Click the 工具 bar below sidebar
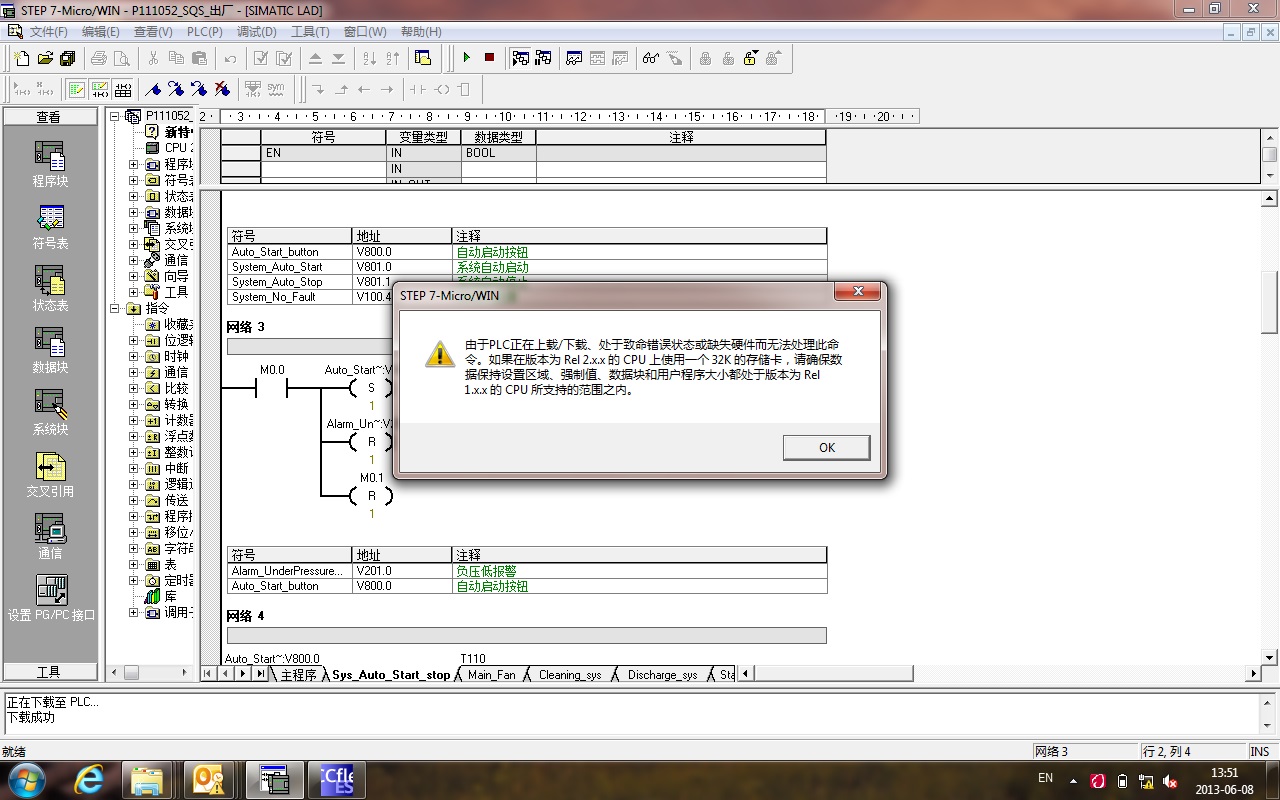The image size is (1280, 800). 49,672
